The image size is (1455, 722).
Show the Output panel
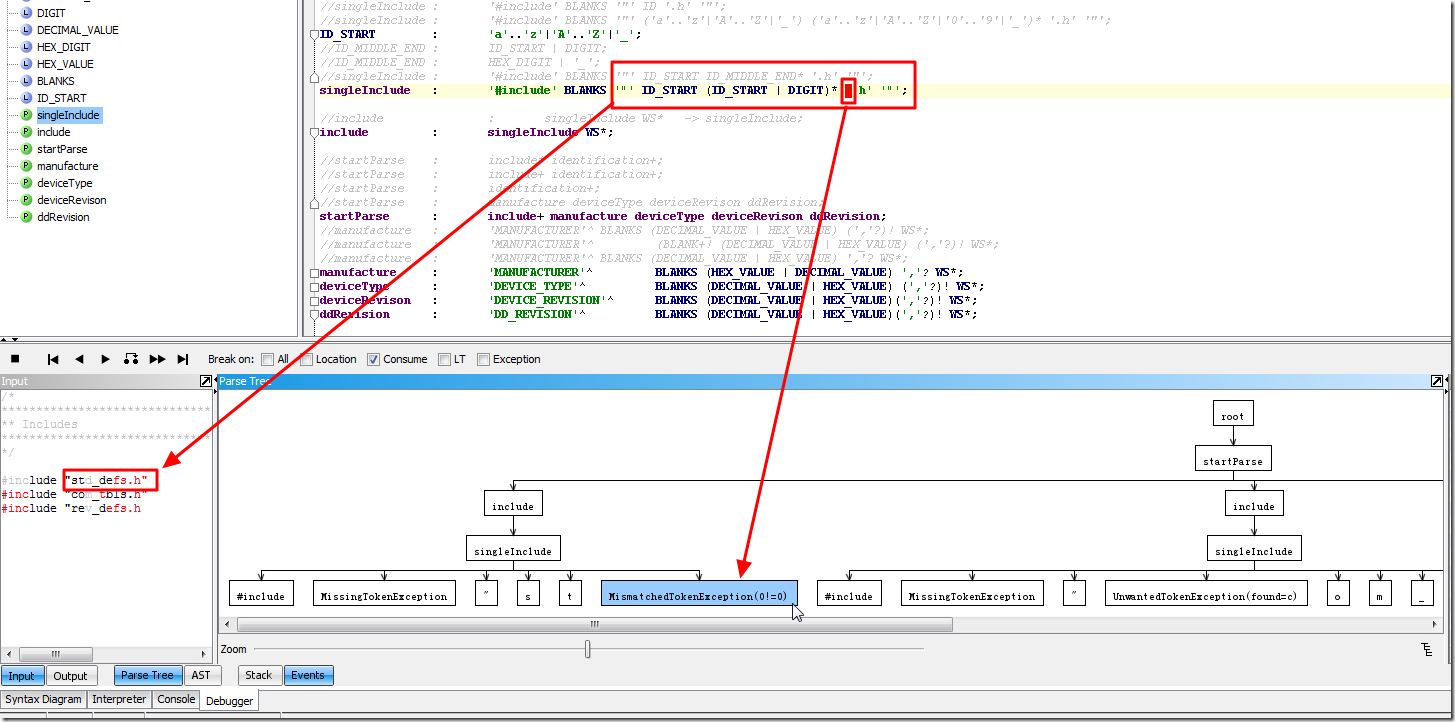(70, 676)
